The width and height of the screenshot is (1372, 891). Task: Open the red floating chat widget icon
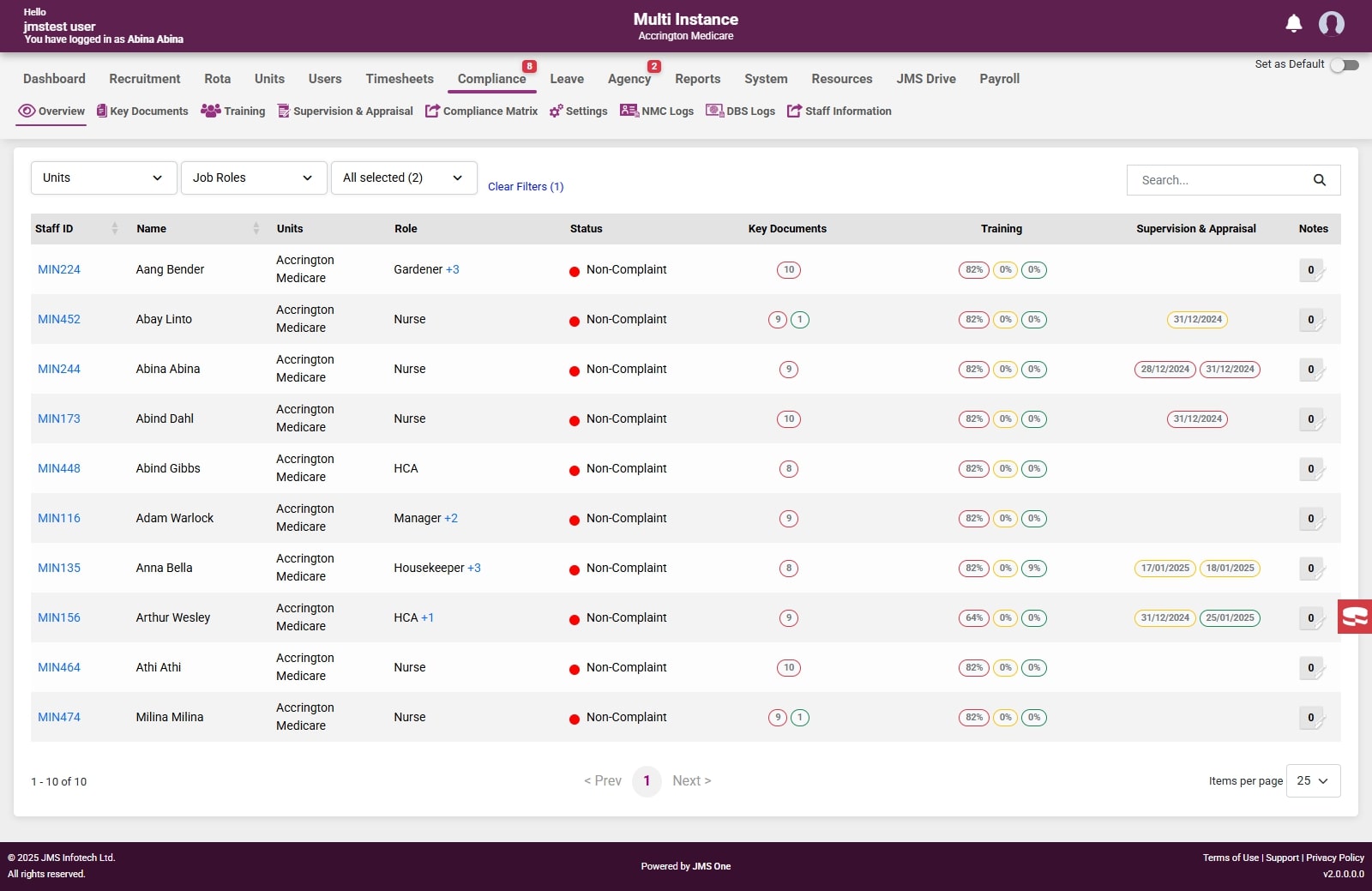[1355, 617]
